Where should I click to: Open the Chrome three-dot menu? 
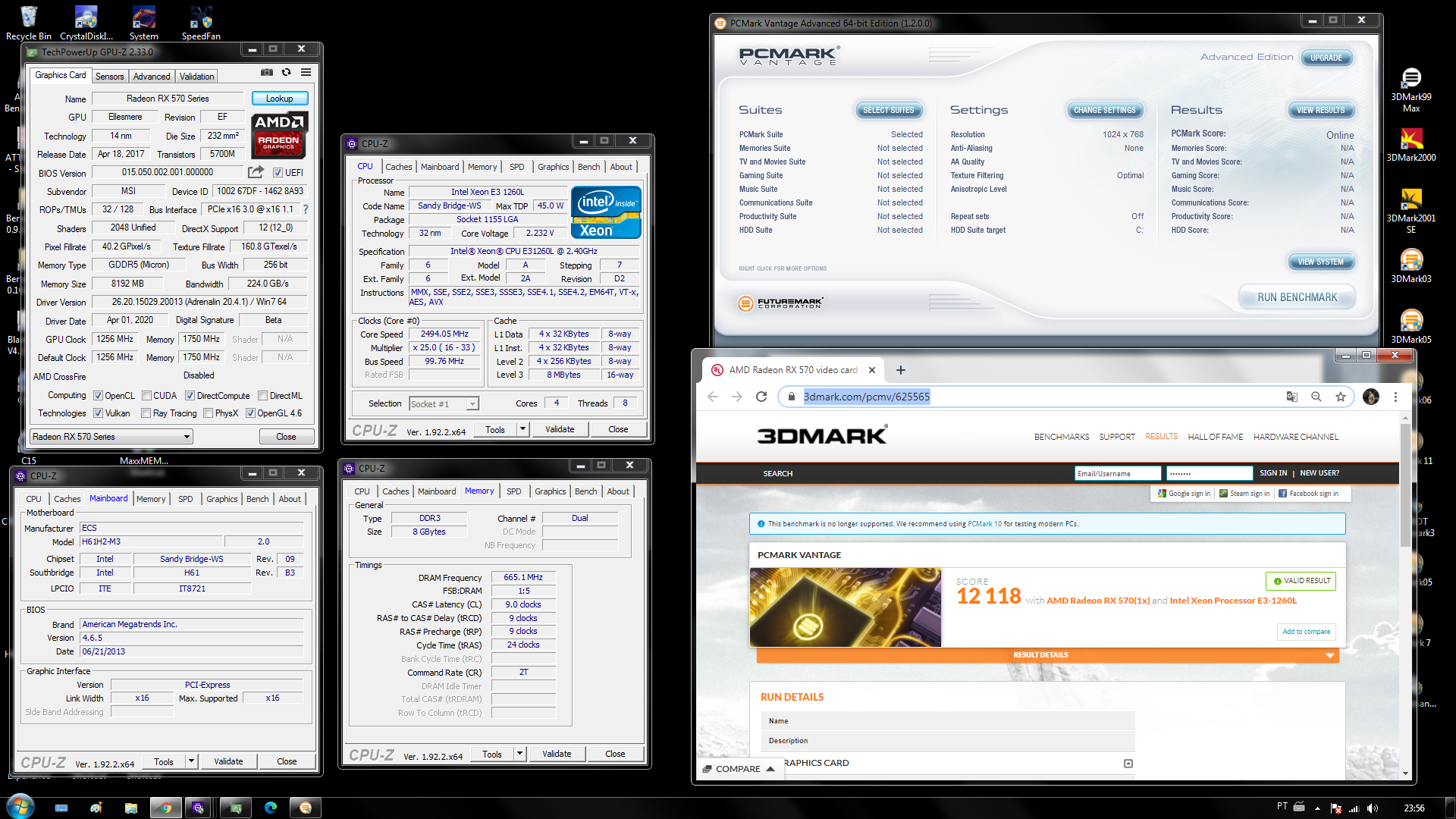coord(1395,397)
